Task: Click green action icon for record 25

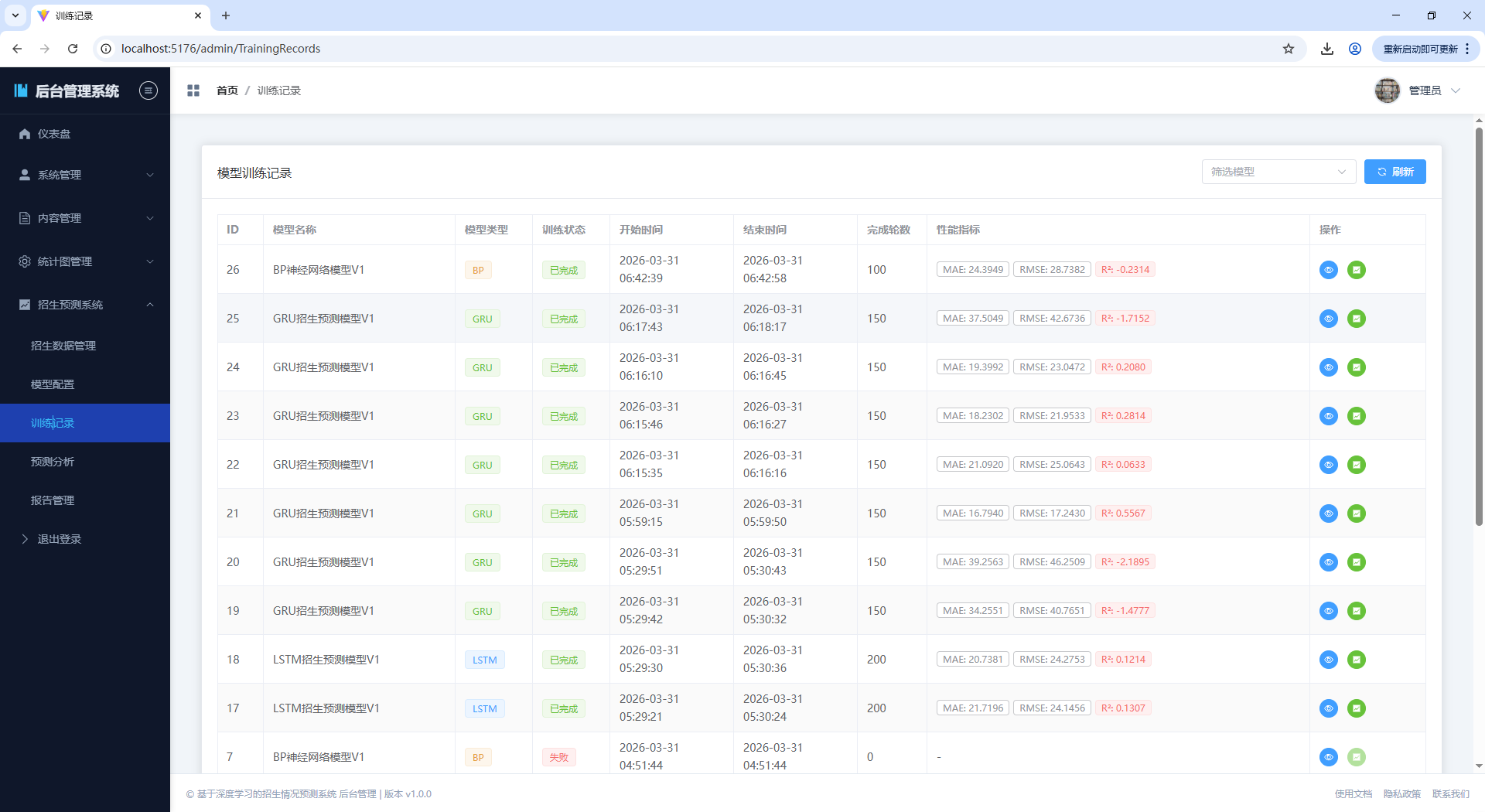Action: (1356, 319)
